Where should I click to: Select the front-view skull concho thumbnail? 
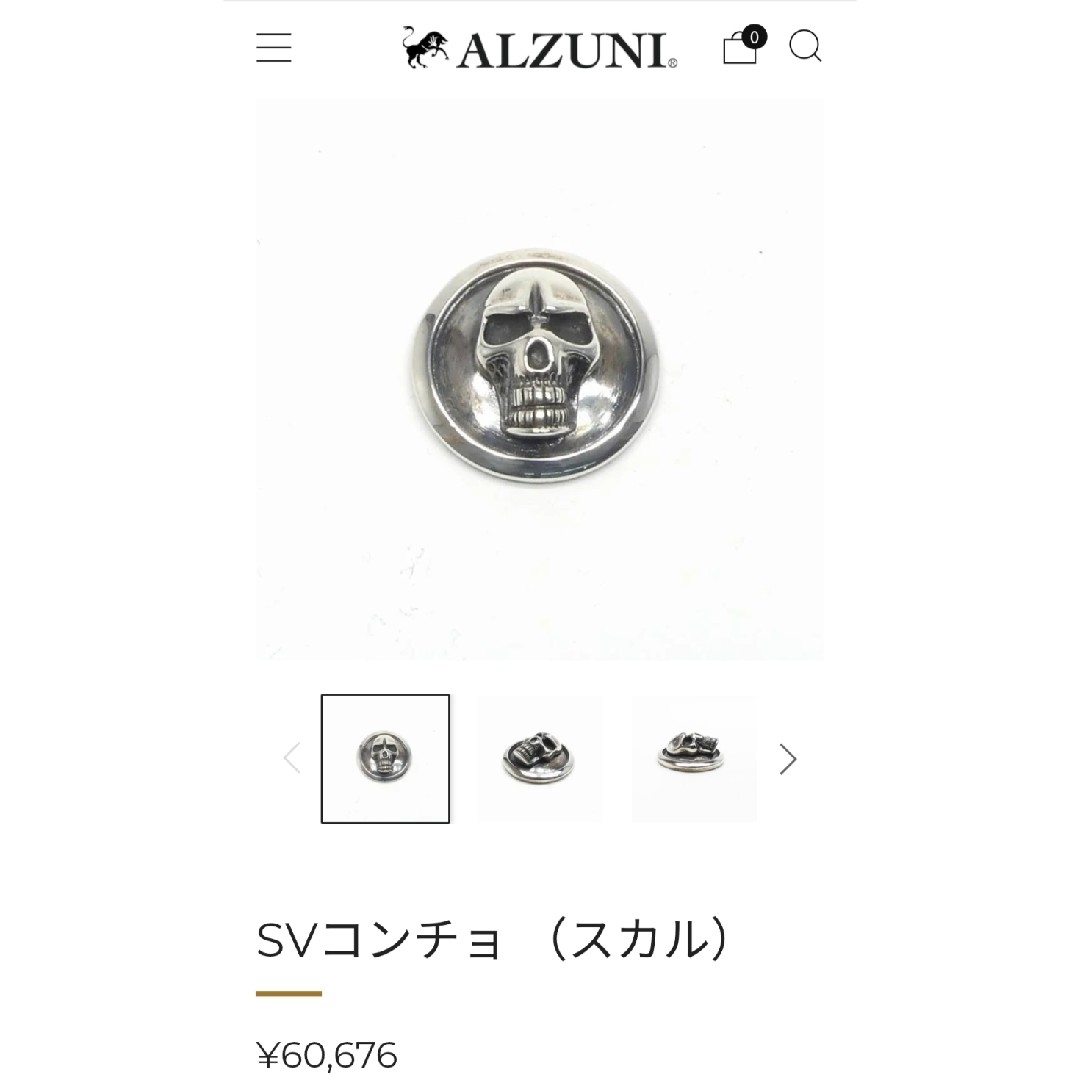pos(385,758)
